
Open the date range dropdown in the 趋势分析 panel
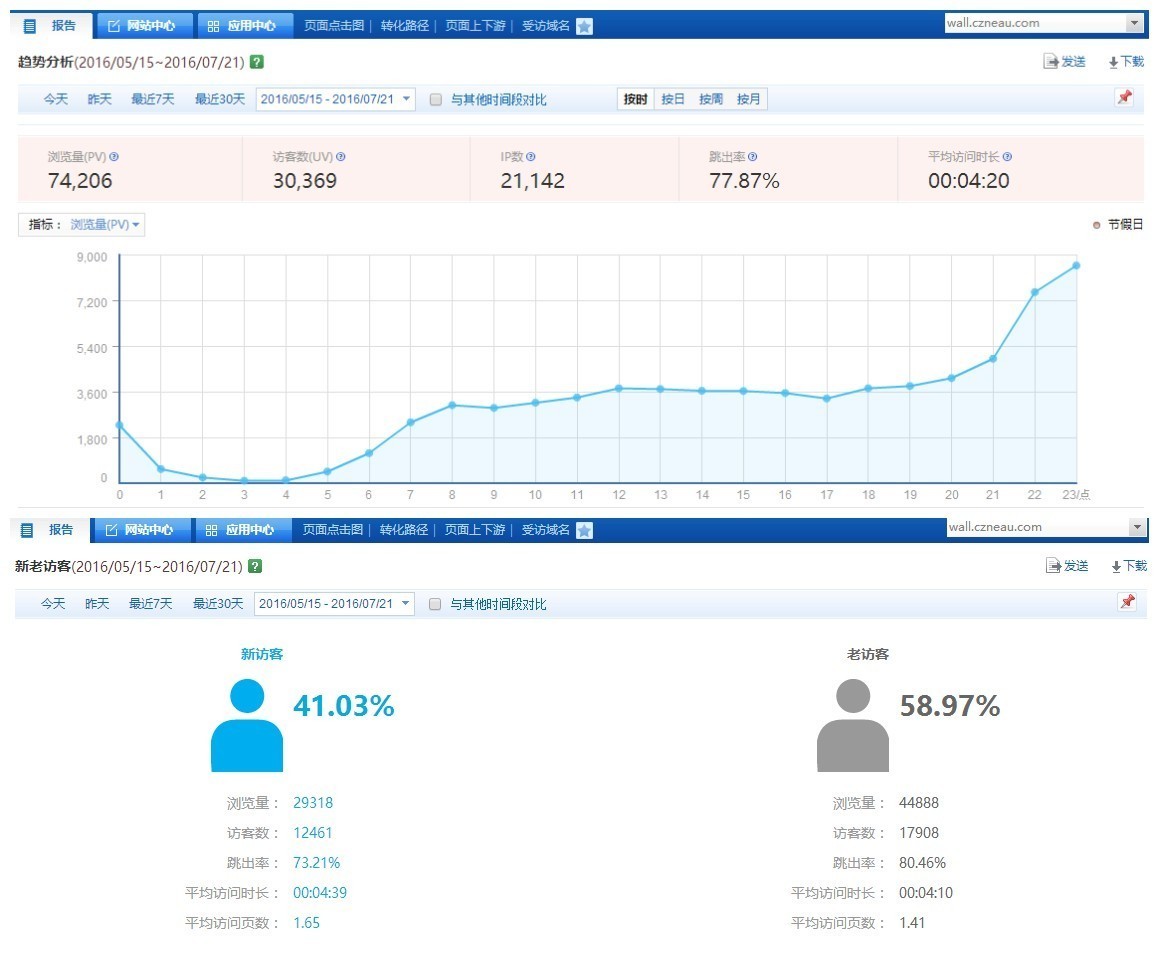click(405, 99)
